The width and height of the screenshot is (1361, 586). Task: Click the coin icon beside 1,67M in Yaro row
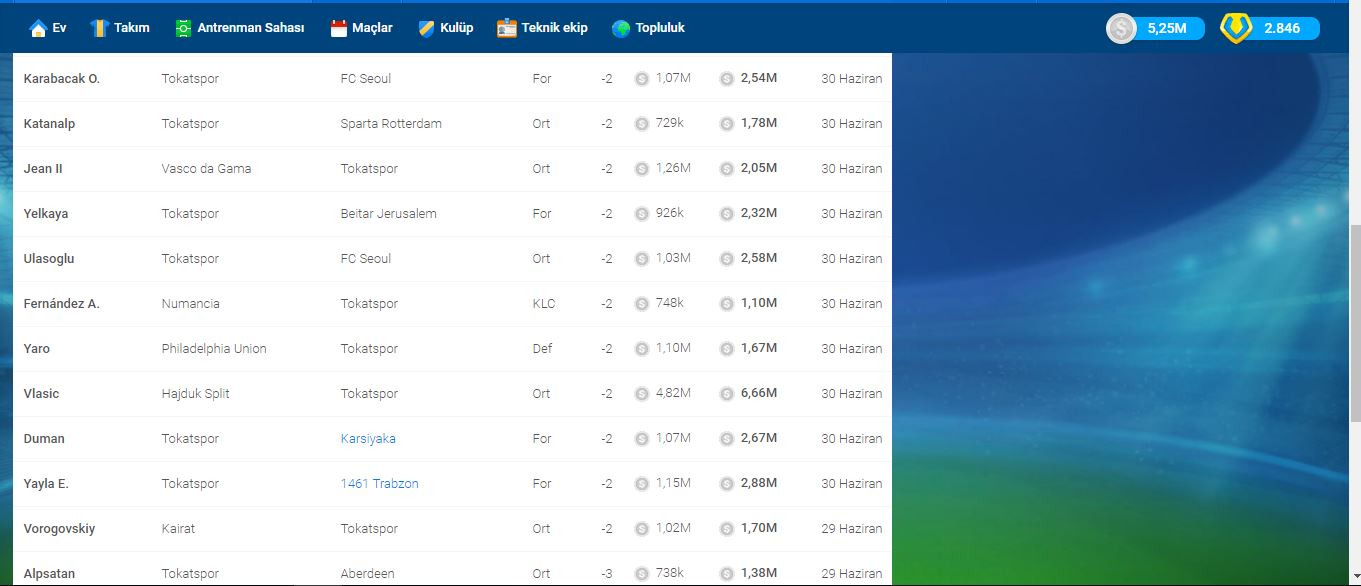click(727, 348)
